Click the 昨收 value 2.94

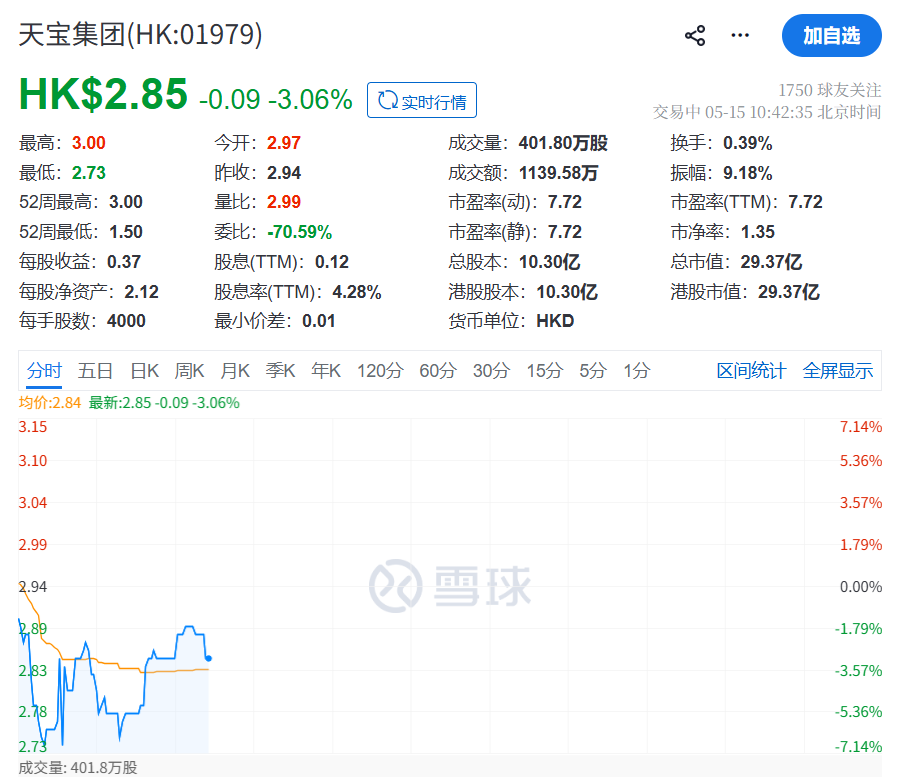pos(284,173)
